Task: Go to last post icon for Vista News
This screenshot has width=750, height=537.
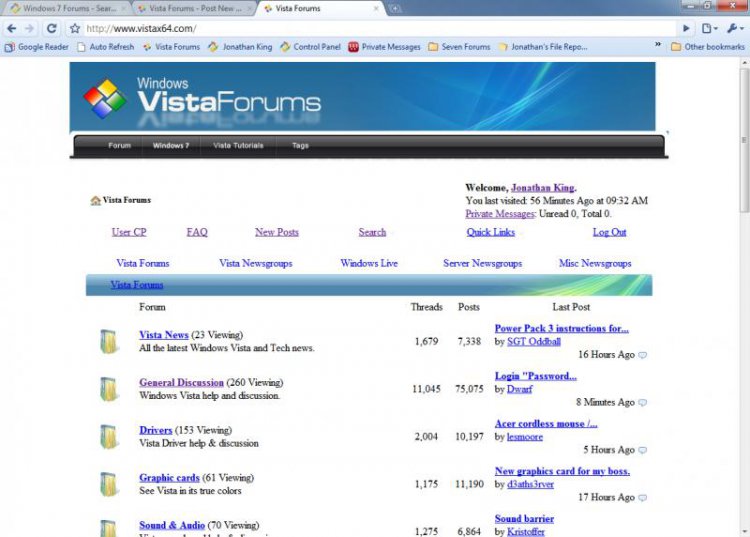Action: point(643,355)
